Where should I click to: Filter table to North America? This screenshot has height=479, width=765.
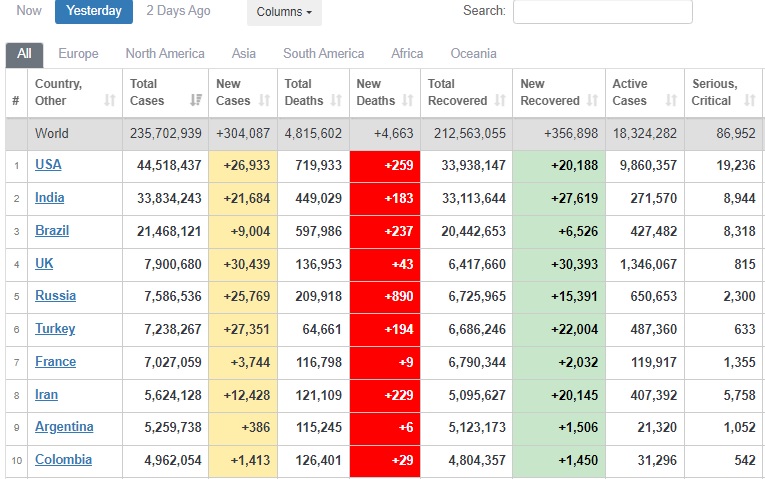pyautogui.click(x=165, y=54)
